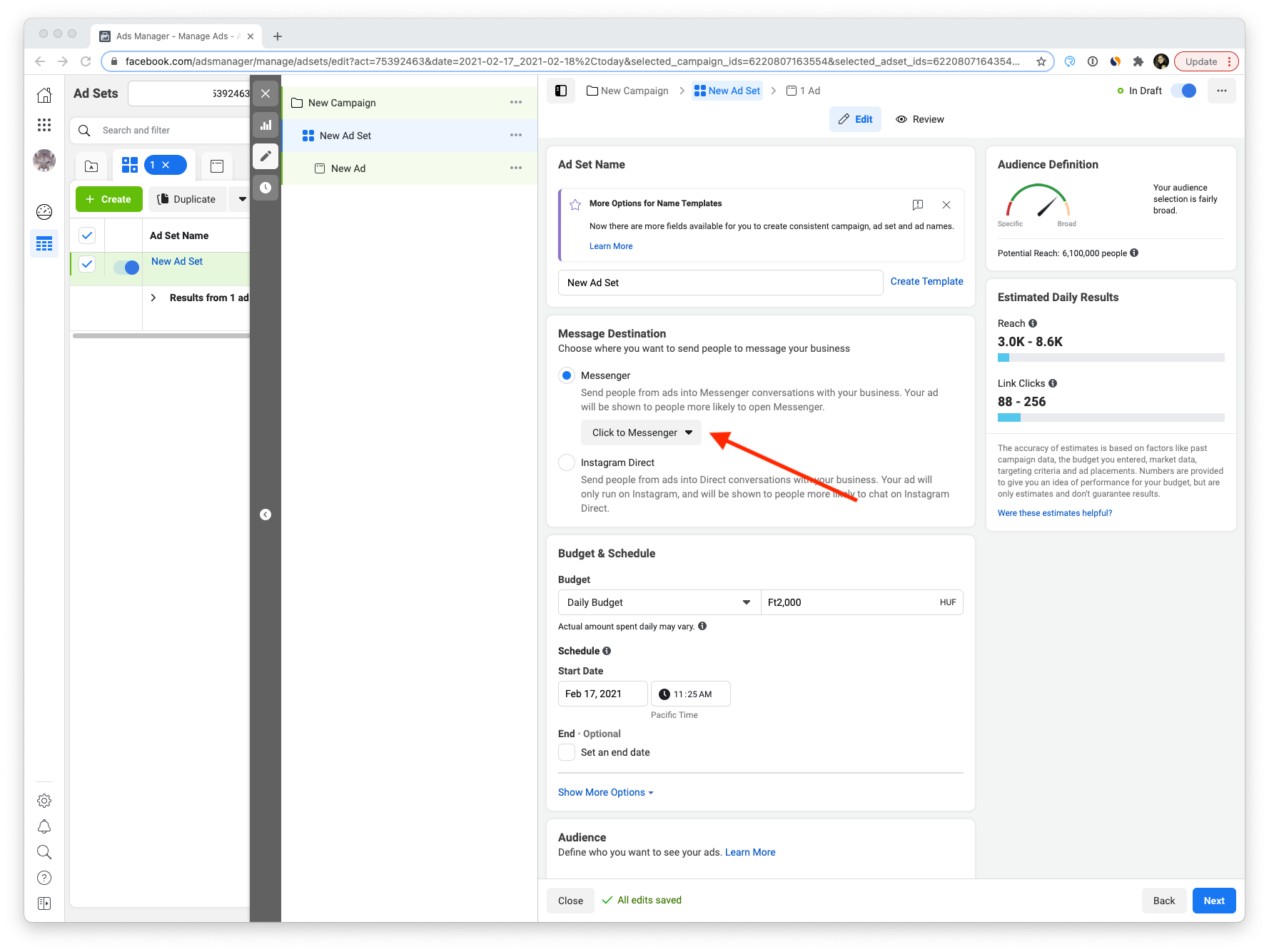This screenshot has height=952, width=1269.
Task: Open options menu for New Ad
Action: tap(516, 168)
